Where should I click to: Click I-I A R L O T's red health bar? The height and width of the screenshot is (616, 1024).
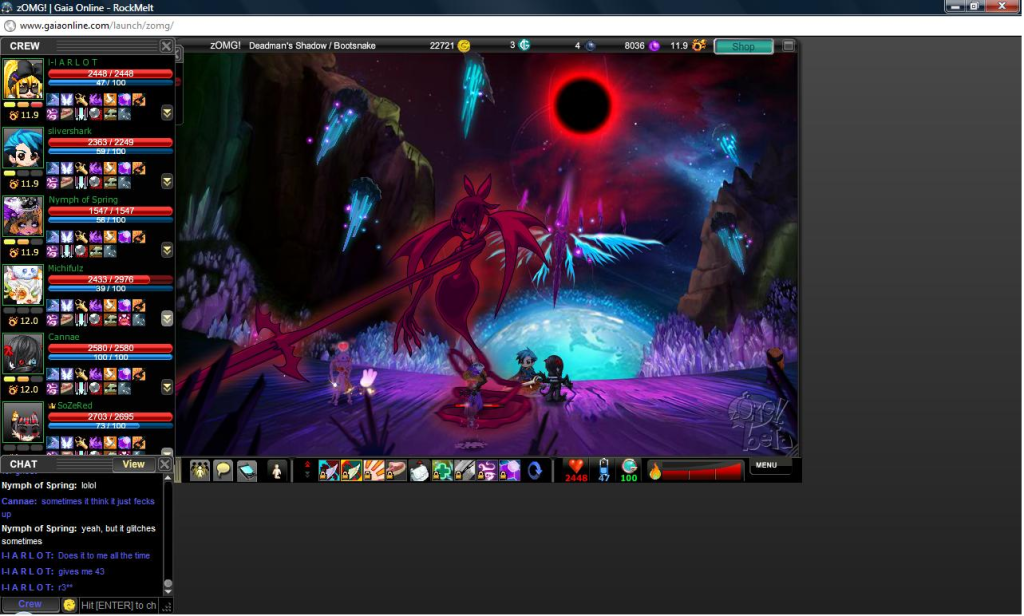click(110, 73)
